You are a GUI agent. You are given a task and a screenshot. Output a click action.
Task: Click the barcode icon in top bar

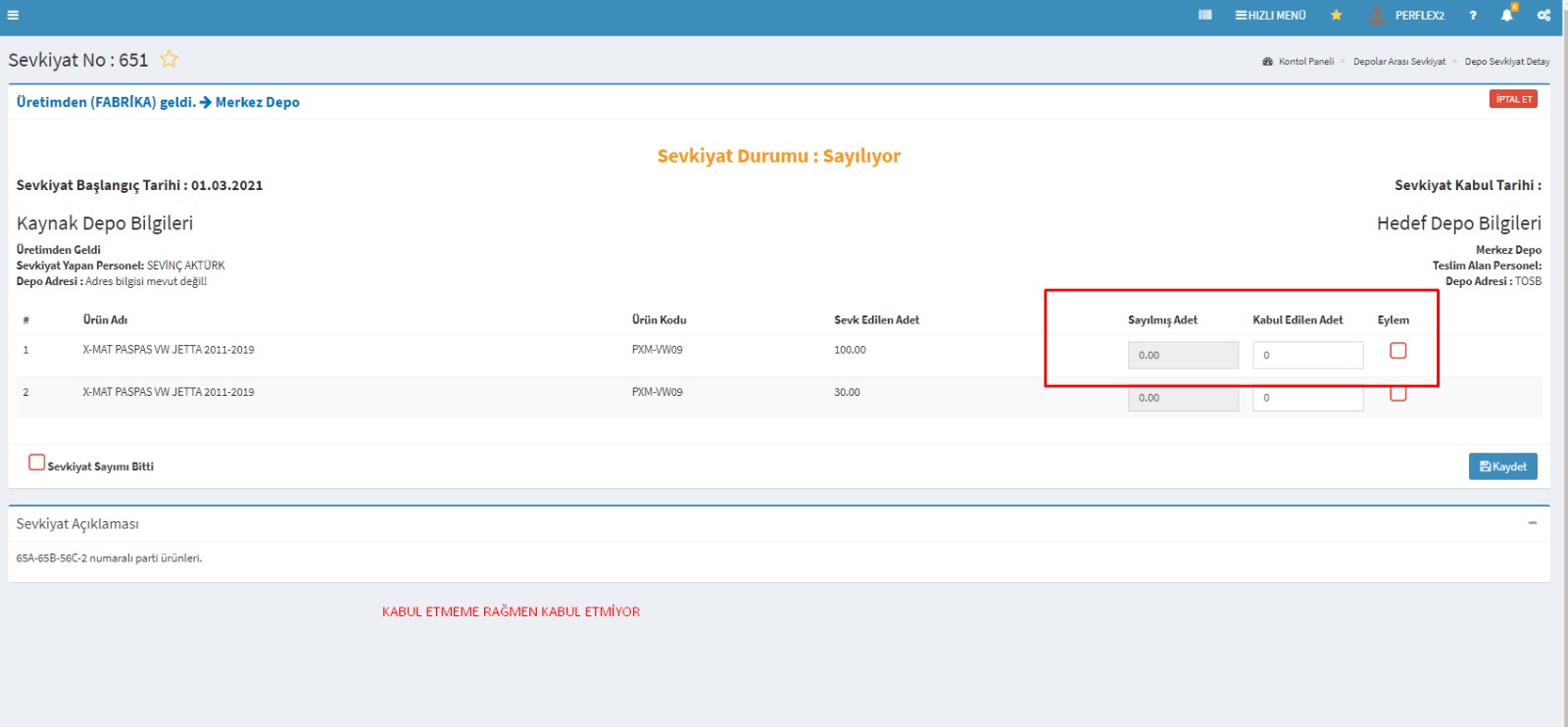(1204, 15)
